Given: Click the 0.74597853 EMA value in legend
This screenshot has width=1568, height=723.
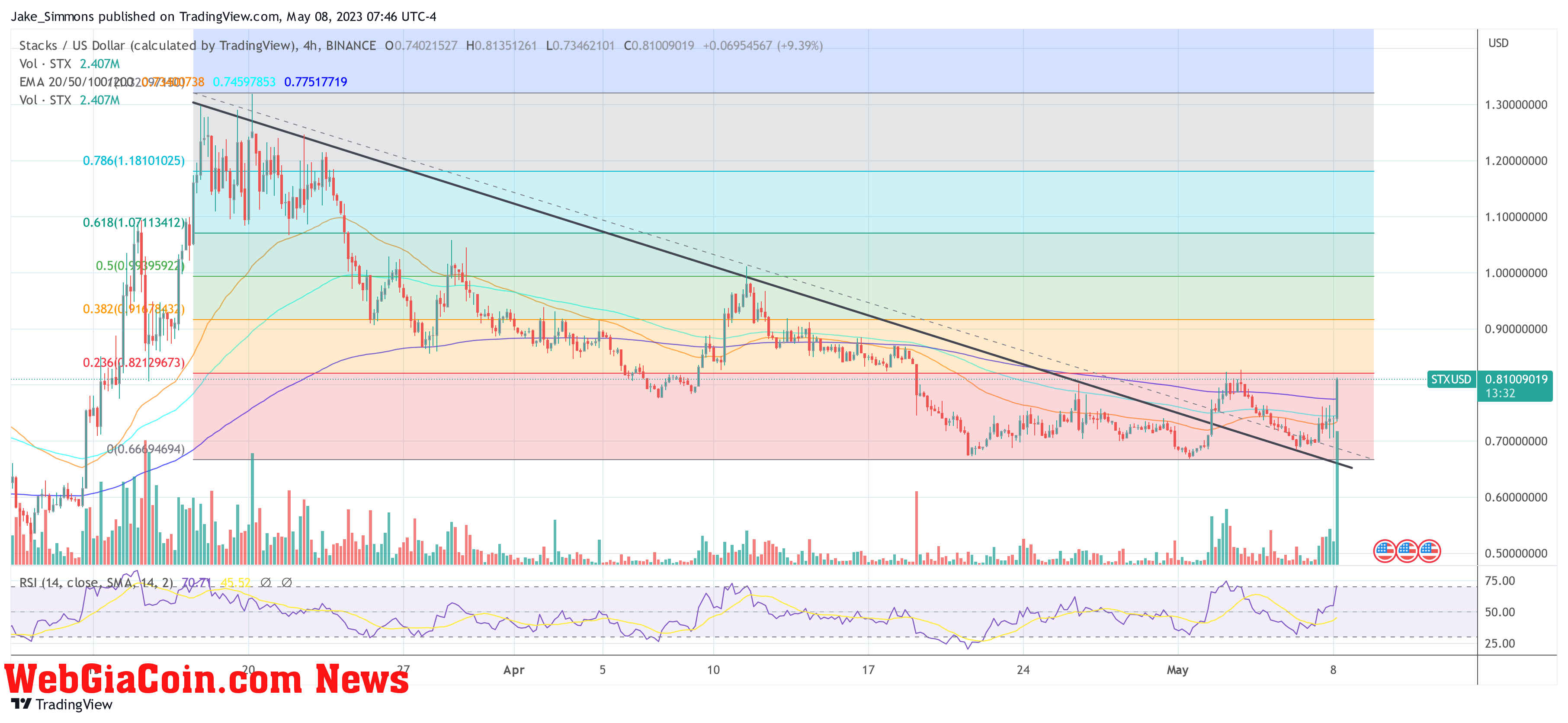Looking at the screenshot, I should 244,82.
